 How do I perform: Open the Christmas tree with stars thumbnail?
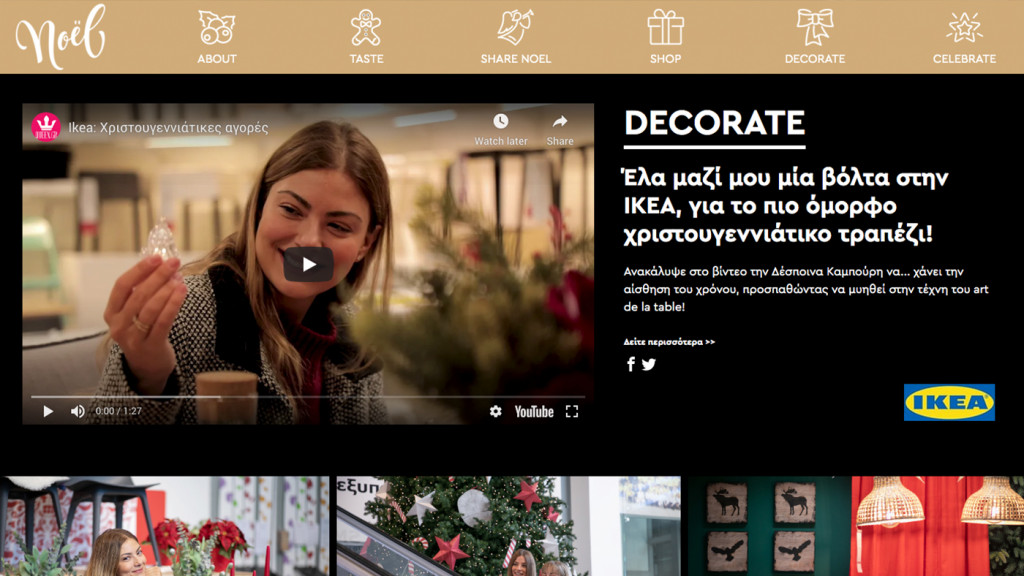pyautogui.click(x=509, y=526)
